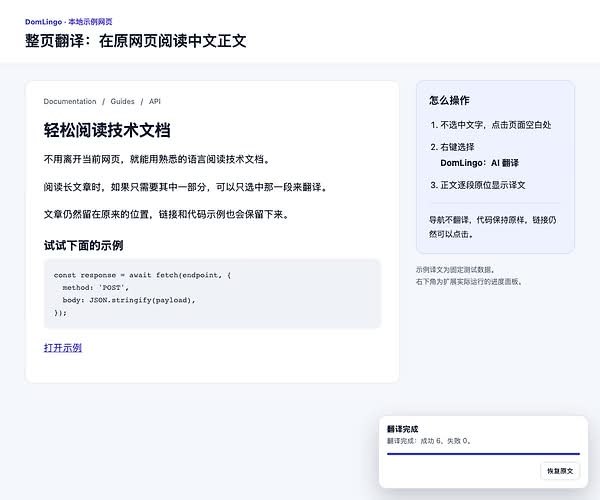Click the caption 右下角为扩展实际运行的进度面板

(x=469, y=282)
